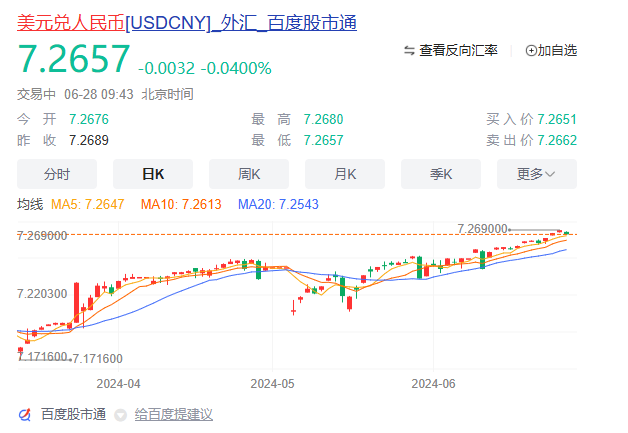The image size is (628, 433).
Task: Click the 2024-05 date label on chart axis
Action: pos(272,384)
